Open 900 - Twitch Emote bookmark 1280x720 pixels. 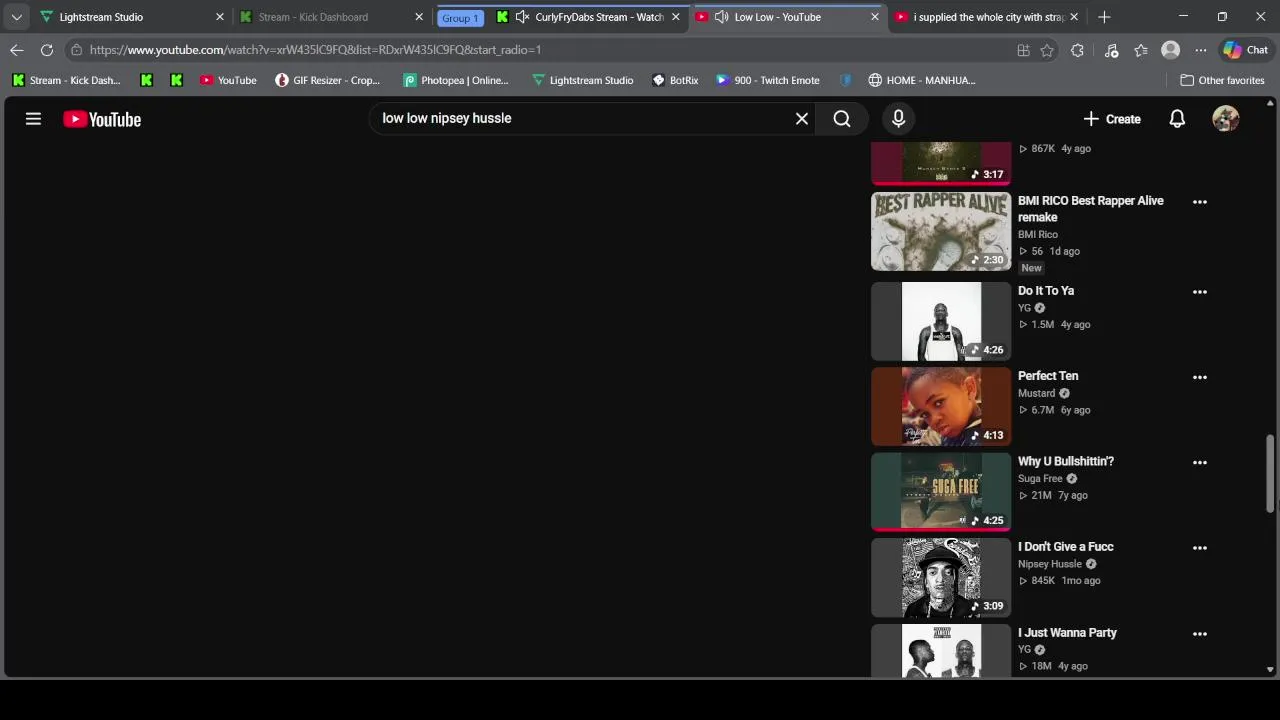[x=768, y=80]
